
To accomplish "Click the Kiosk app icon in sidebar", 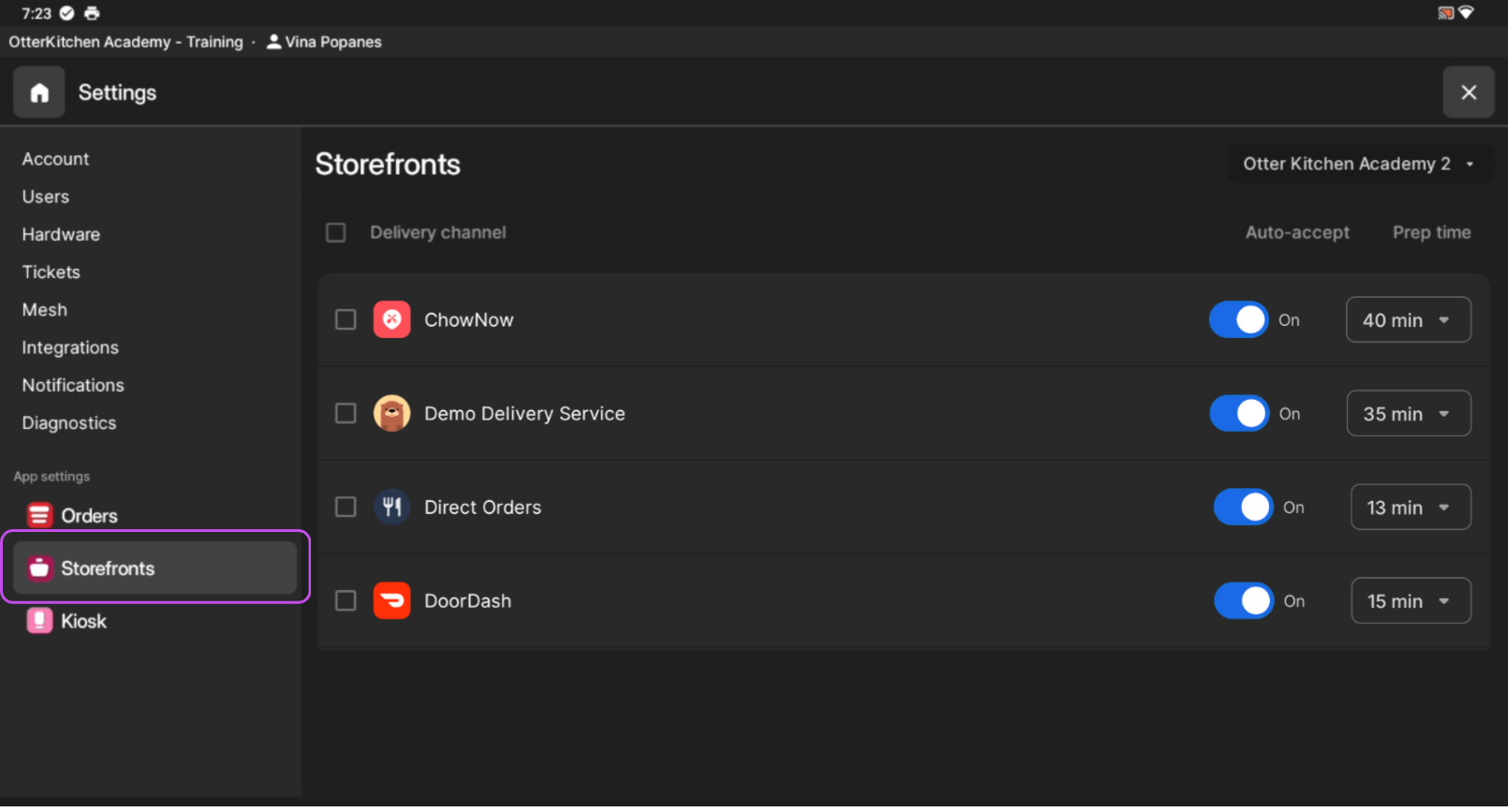I will click(39, 620).
